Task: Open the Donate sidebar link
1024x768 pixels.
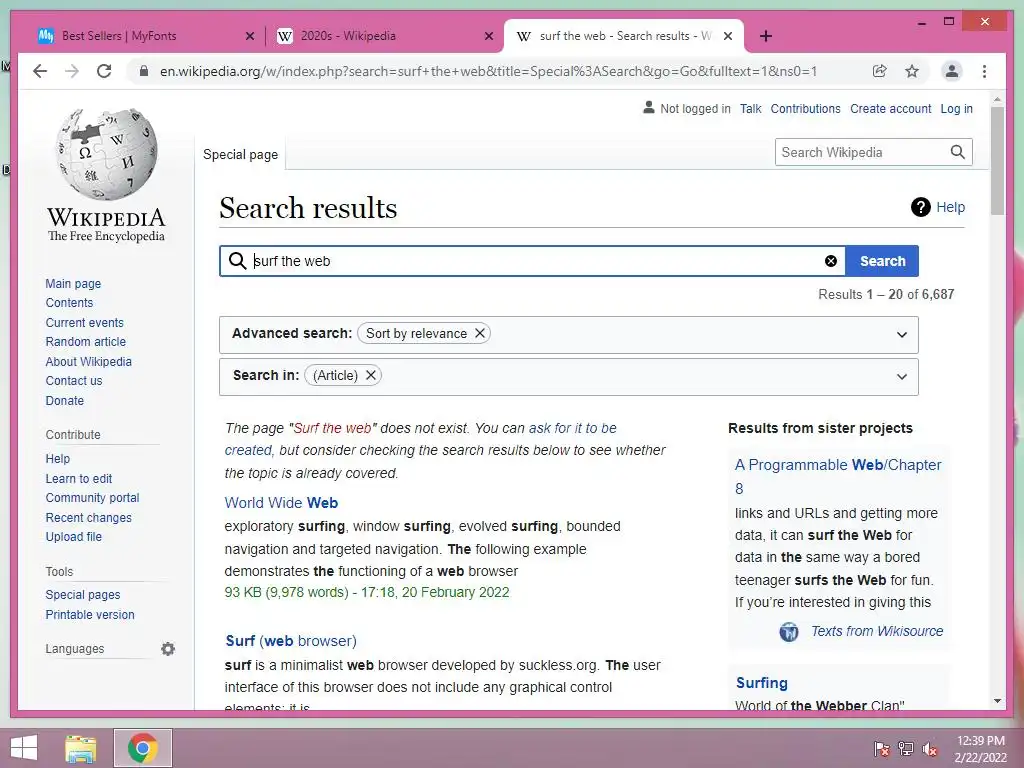Action: point(65,401)
